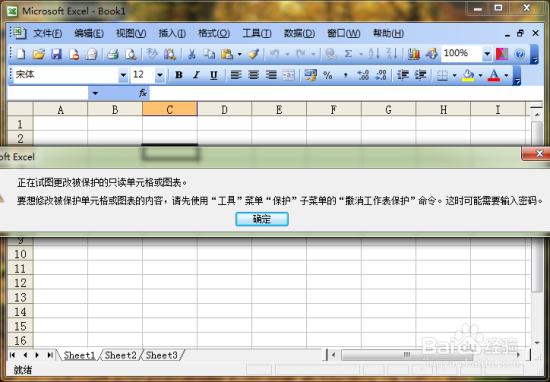Cut selection with the scissors icon

192,54
